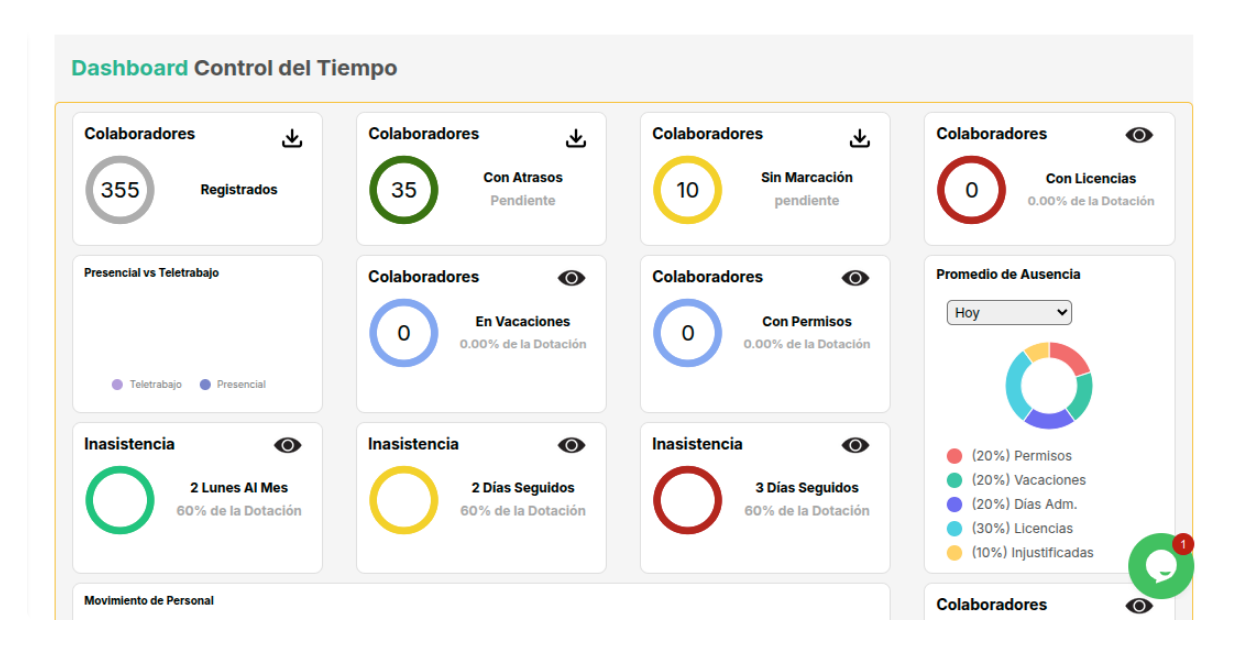The image size is (1240, 650).
Task: View 2 Lunes Al Mes absences eye icon
Action: click(288, 445)
